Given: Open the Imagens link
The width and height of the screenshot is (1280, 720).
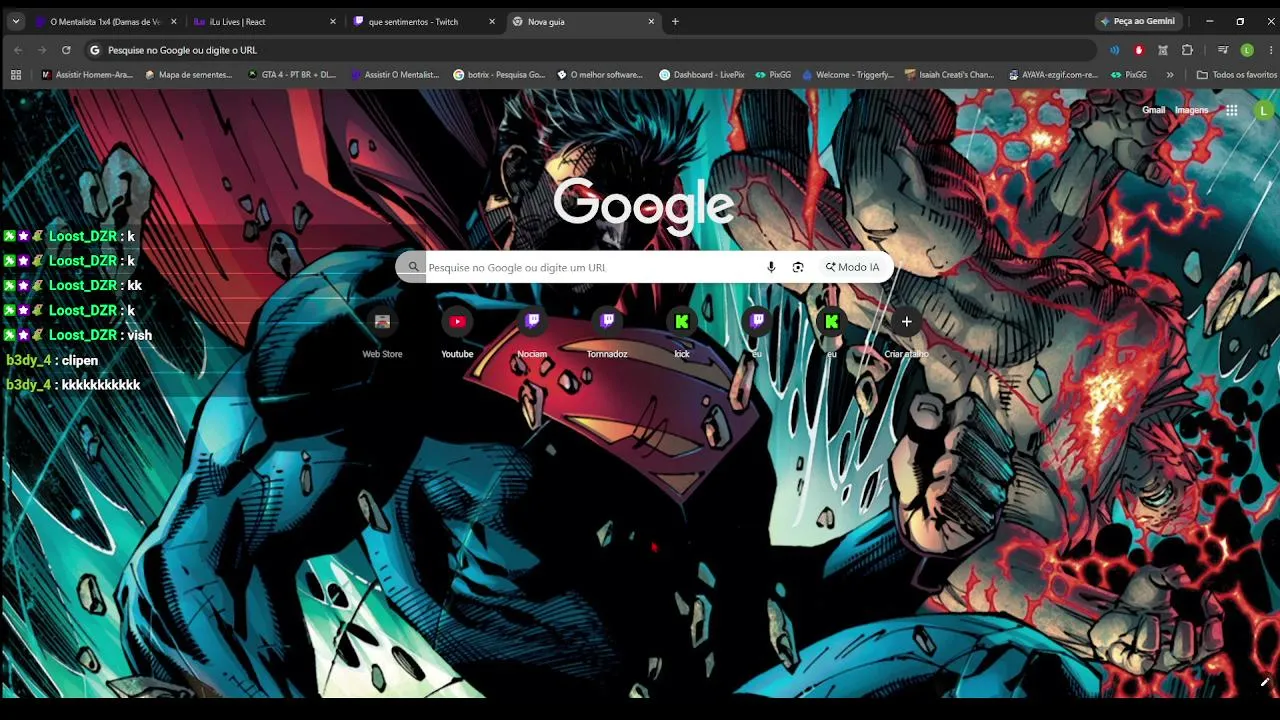Looking at the screenshot, I should (x=1191, y=110).
